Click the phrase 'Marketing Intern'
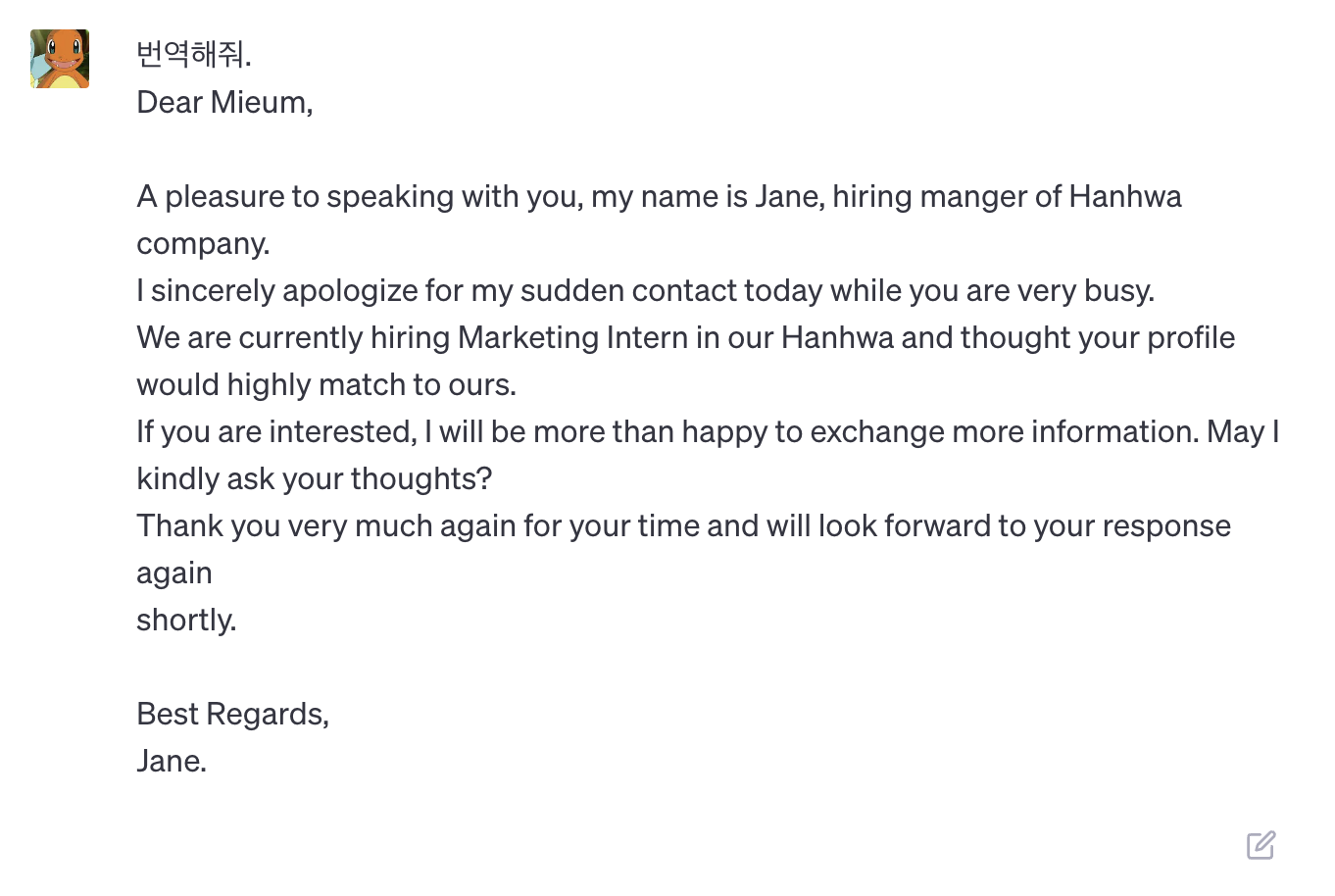 pos(572,337)
